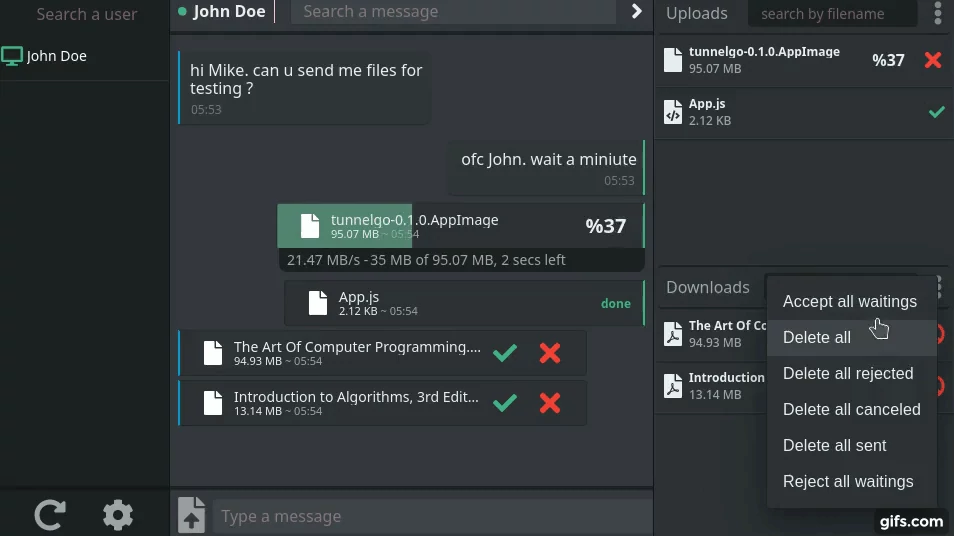
Task: Click the PDF icon of Introduction download
Action: 673,386
